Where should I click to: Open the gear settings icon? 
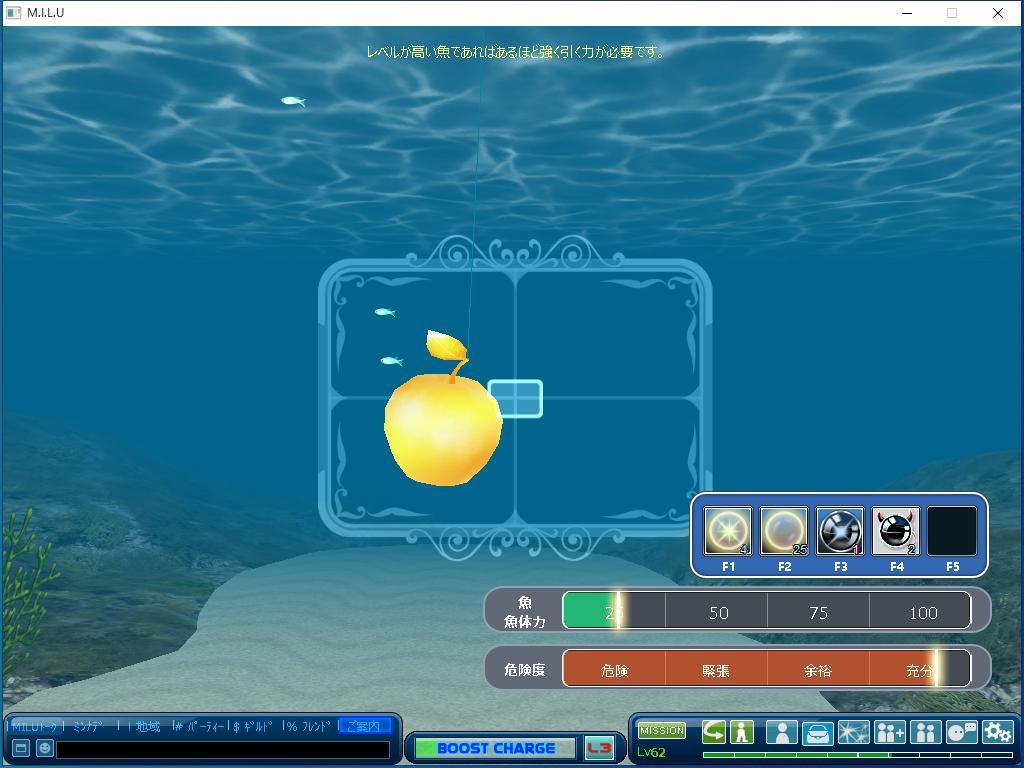click(x=997, y=733)
